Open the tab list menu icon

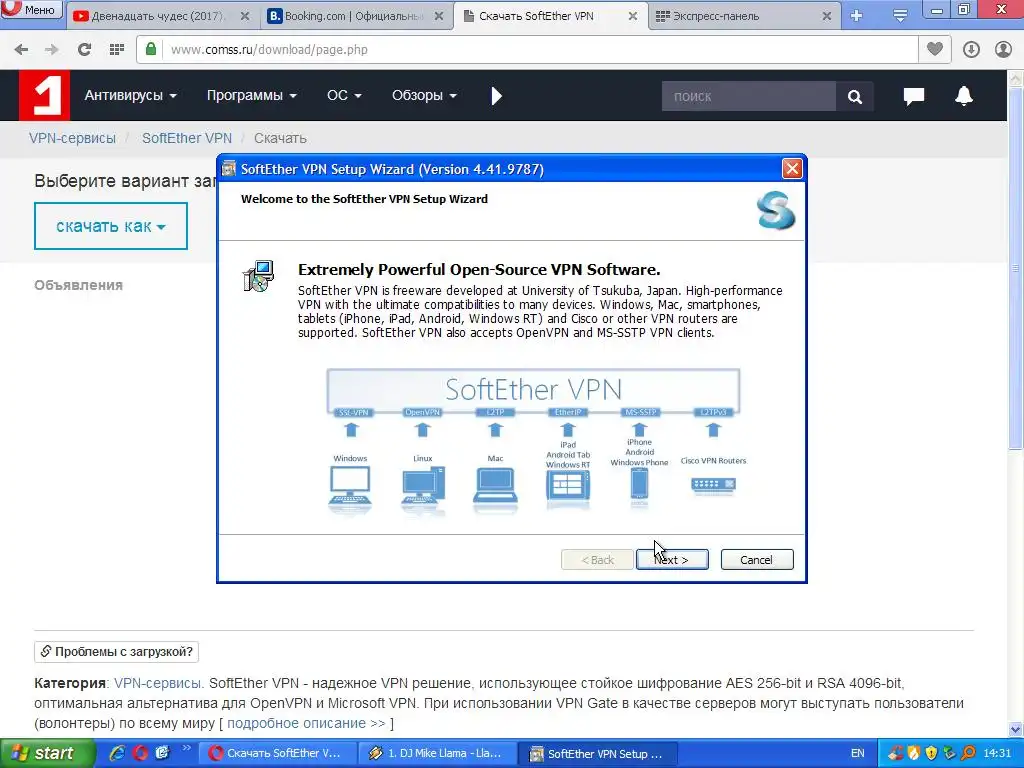coord(900,16)
